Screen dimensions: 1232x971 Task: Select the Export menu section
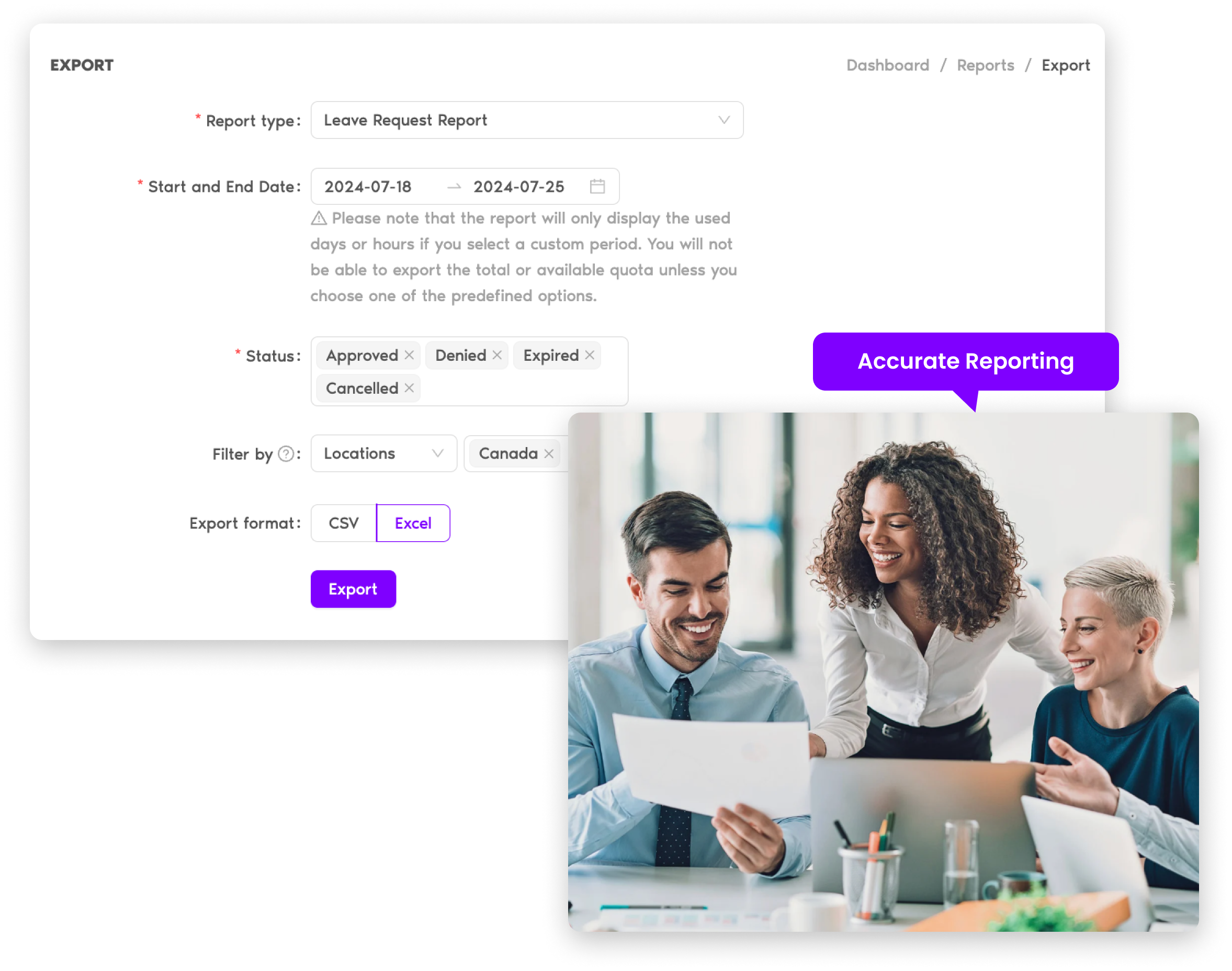click(1063, 64)
